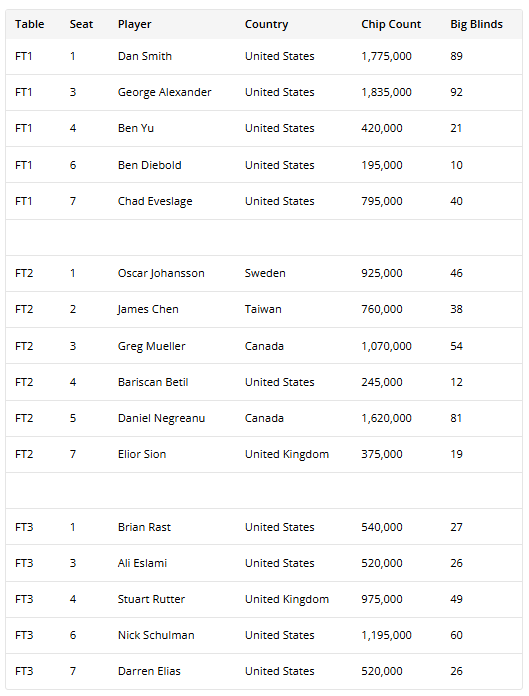This screenshot has height=696, width=529.
Task: Click Ben Diebold's chip count 195,000
Action: pos(382,165)
